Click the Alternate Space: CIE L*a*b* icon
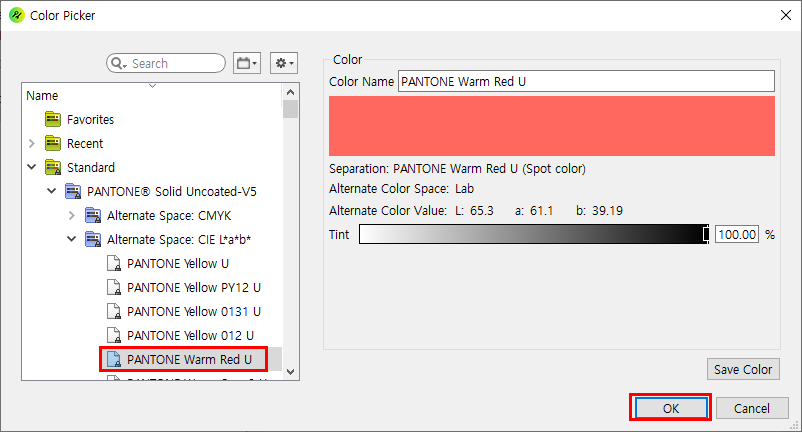 click(93, 239)
